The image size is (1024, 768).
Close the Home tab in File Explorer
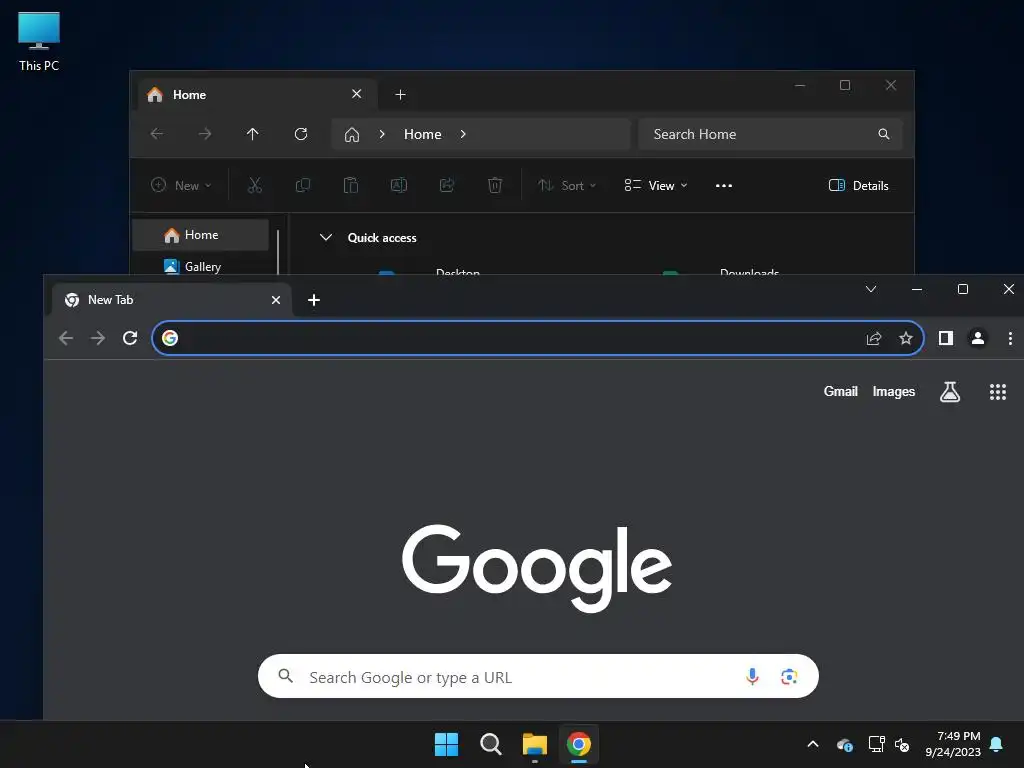pyautogui.click(x=357, y=94)
